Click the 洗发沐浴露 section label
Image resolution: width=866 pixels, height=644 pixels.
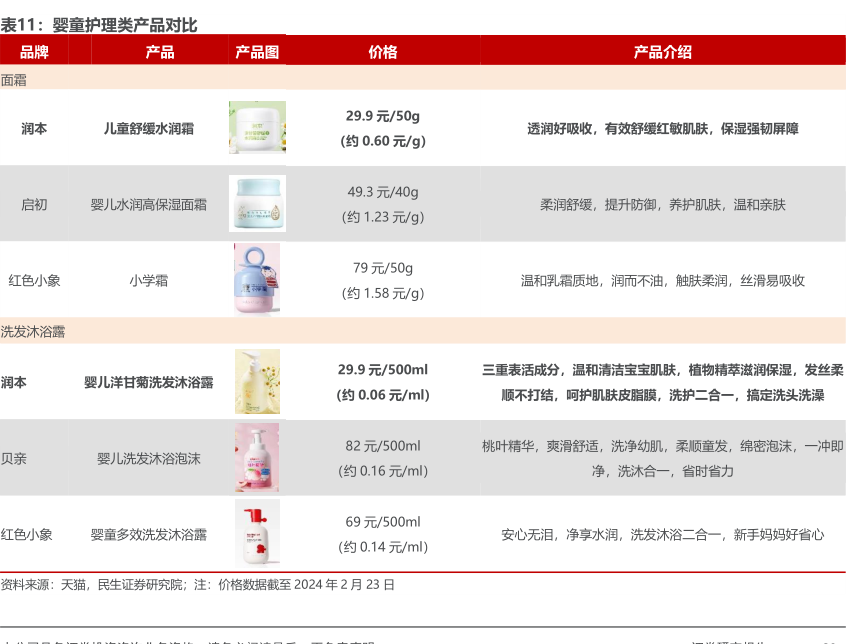33,331
